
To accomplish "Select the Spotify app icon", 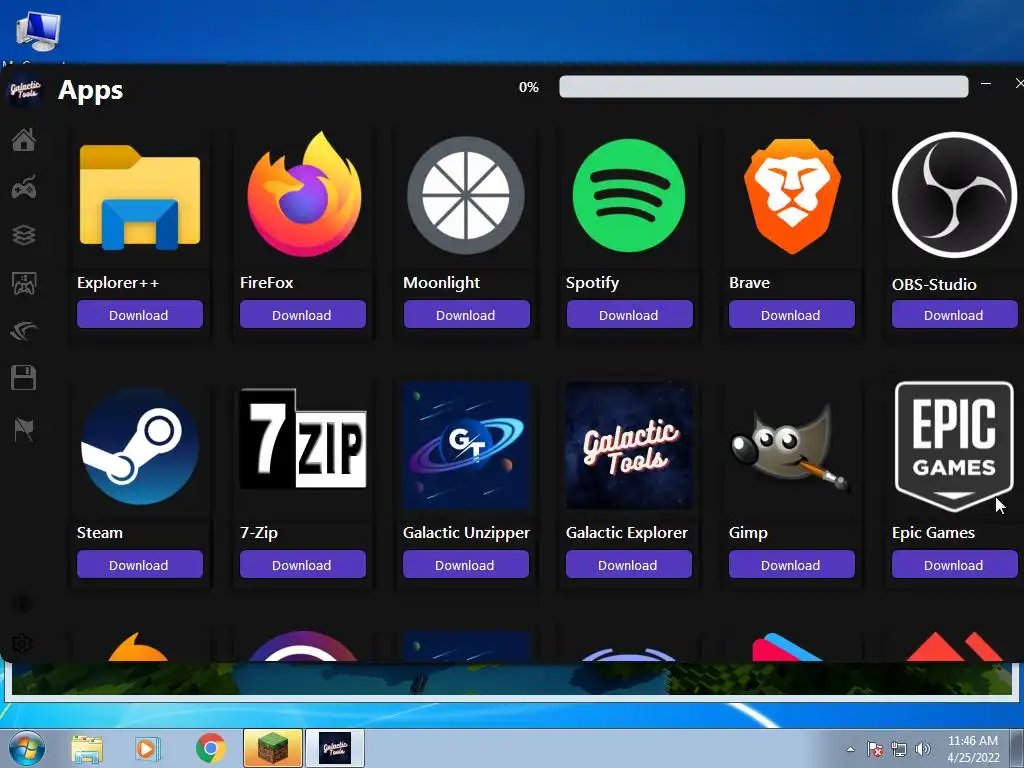I will pyautogui.click(x=629, y=195).
